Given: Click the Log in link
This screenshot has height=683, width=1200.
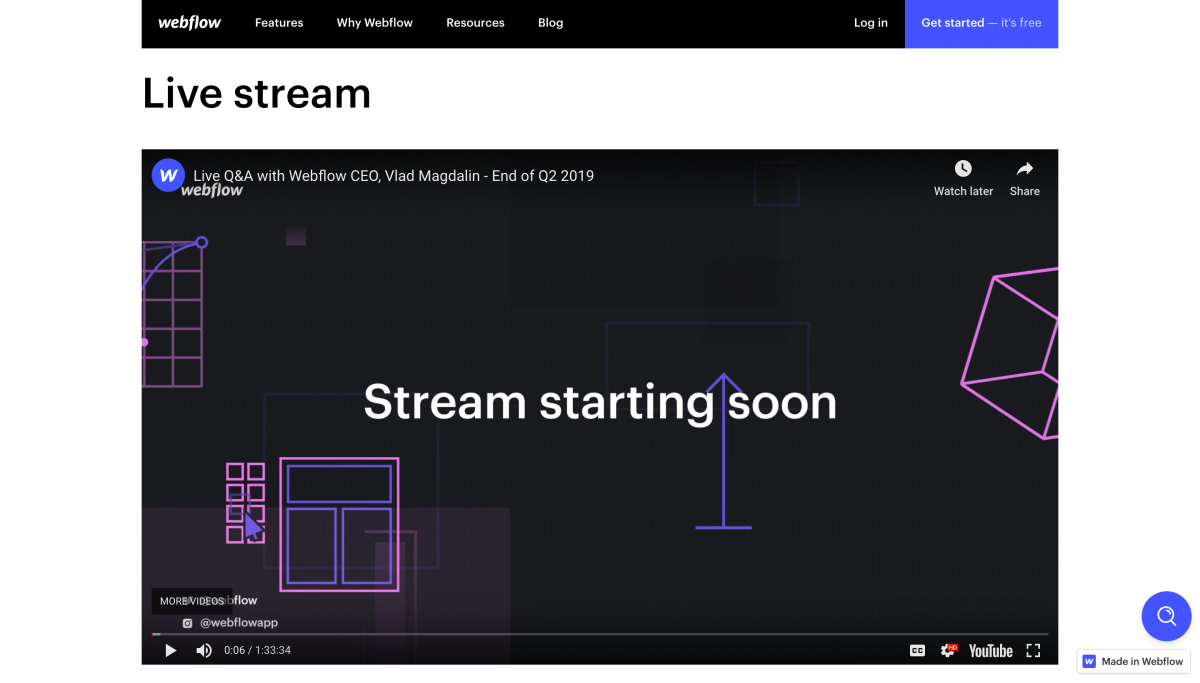Looking at the screenshot, I should pos(870,23).
